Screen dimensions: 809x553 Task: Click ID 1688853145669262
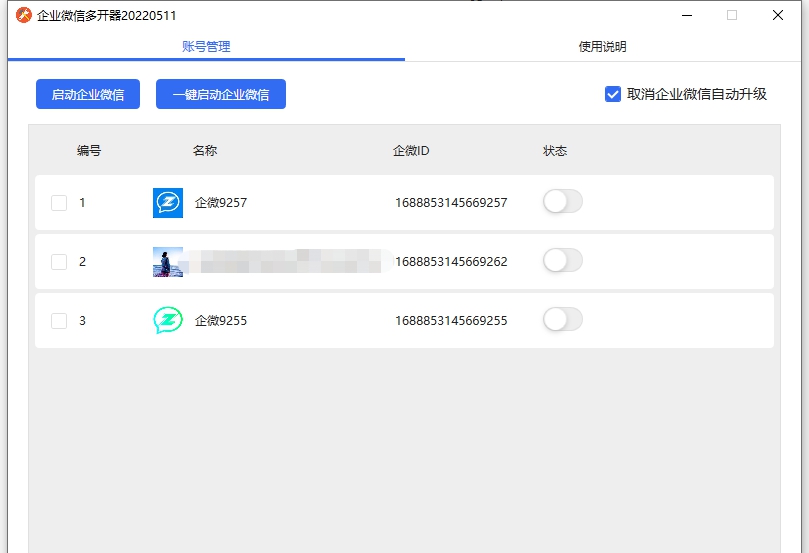click(x=451, y=262)
